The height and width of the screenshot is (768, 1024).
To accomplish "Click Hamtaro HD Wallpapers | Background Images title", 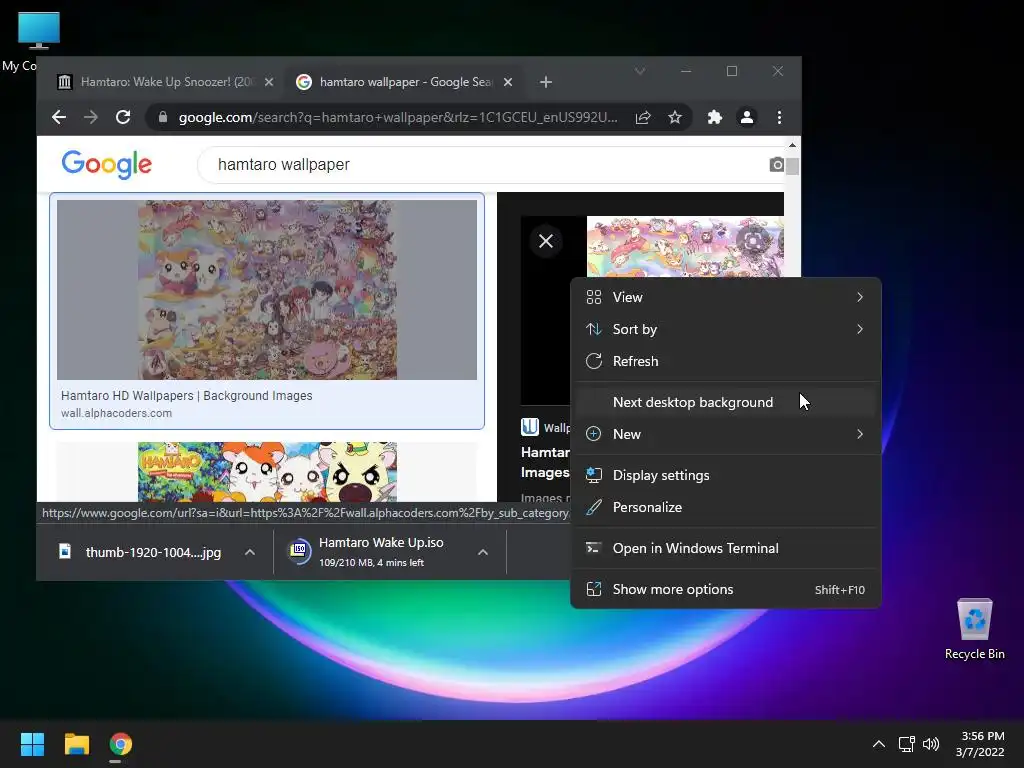I will (187, 396).
